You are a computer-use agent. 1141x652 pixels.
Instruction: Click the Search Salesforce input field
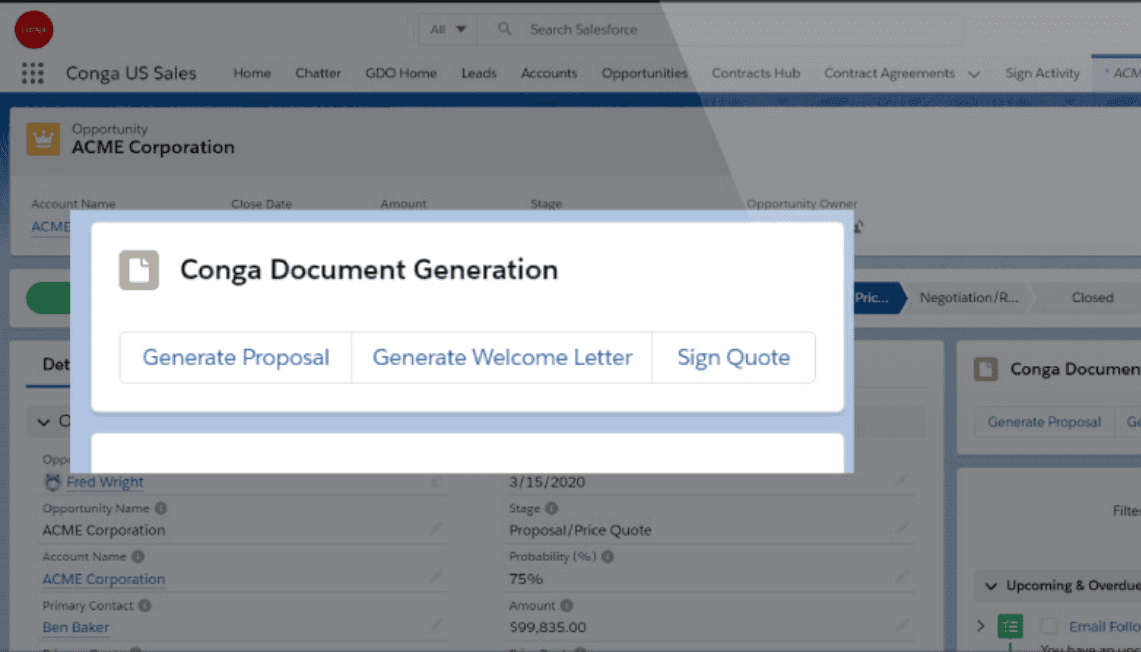[720, 30]
